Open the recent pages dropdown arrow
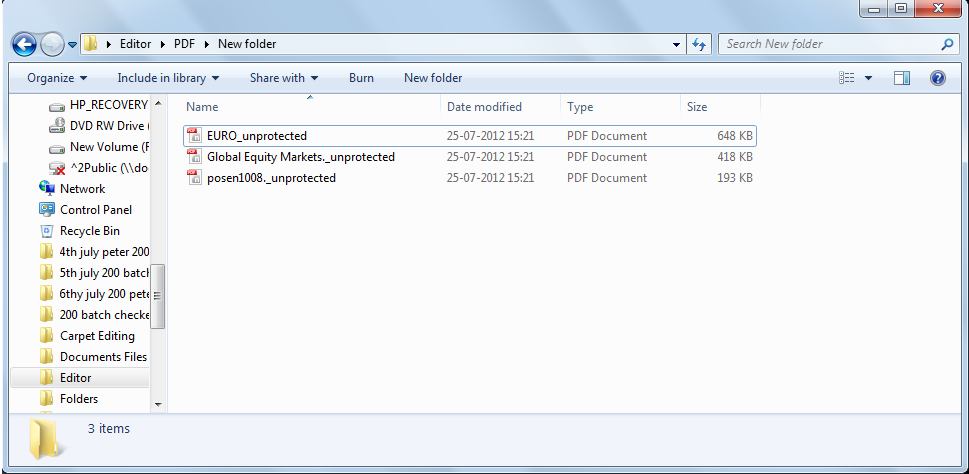969x474 pixels. 72,44
